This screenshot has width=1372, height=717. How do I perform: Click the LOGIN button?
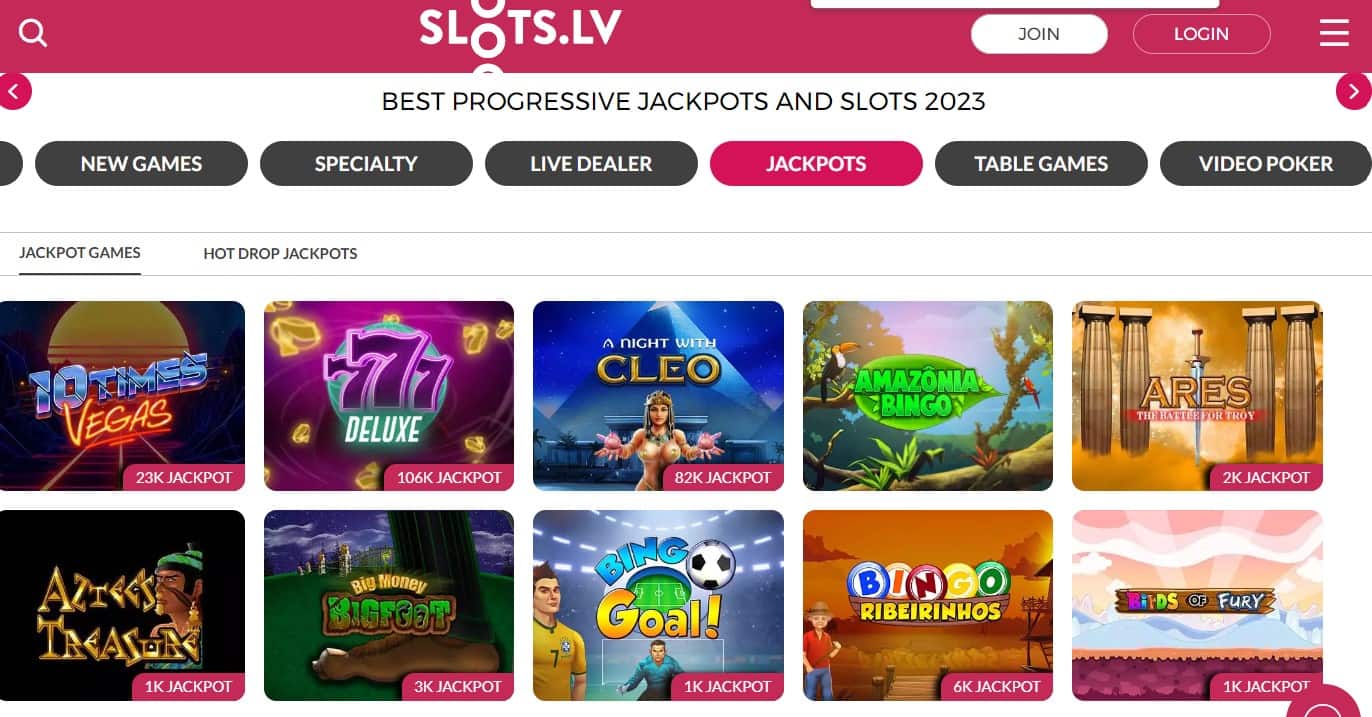[x=1201, y=34]
